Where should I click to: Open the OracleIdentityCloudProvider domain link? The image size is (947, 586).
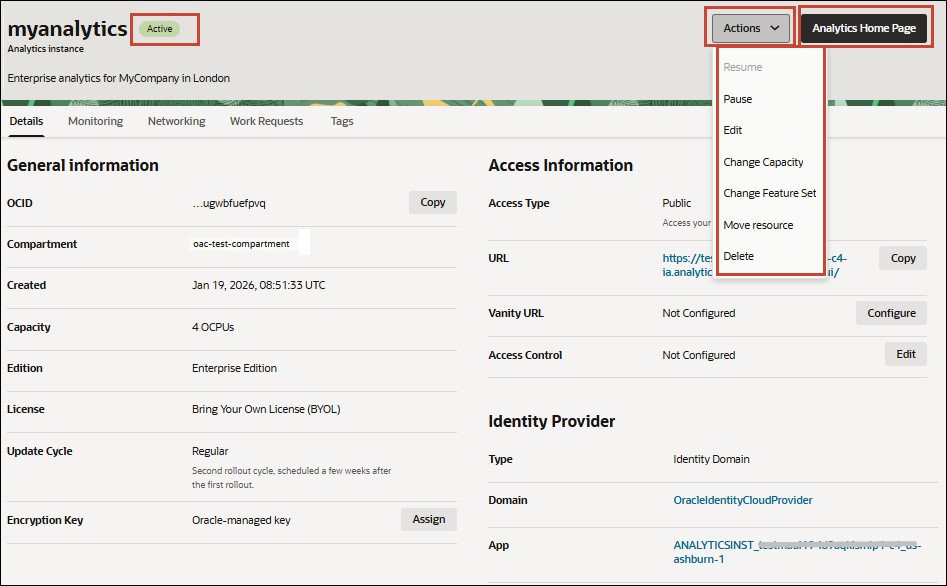[743, 500]
